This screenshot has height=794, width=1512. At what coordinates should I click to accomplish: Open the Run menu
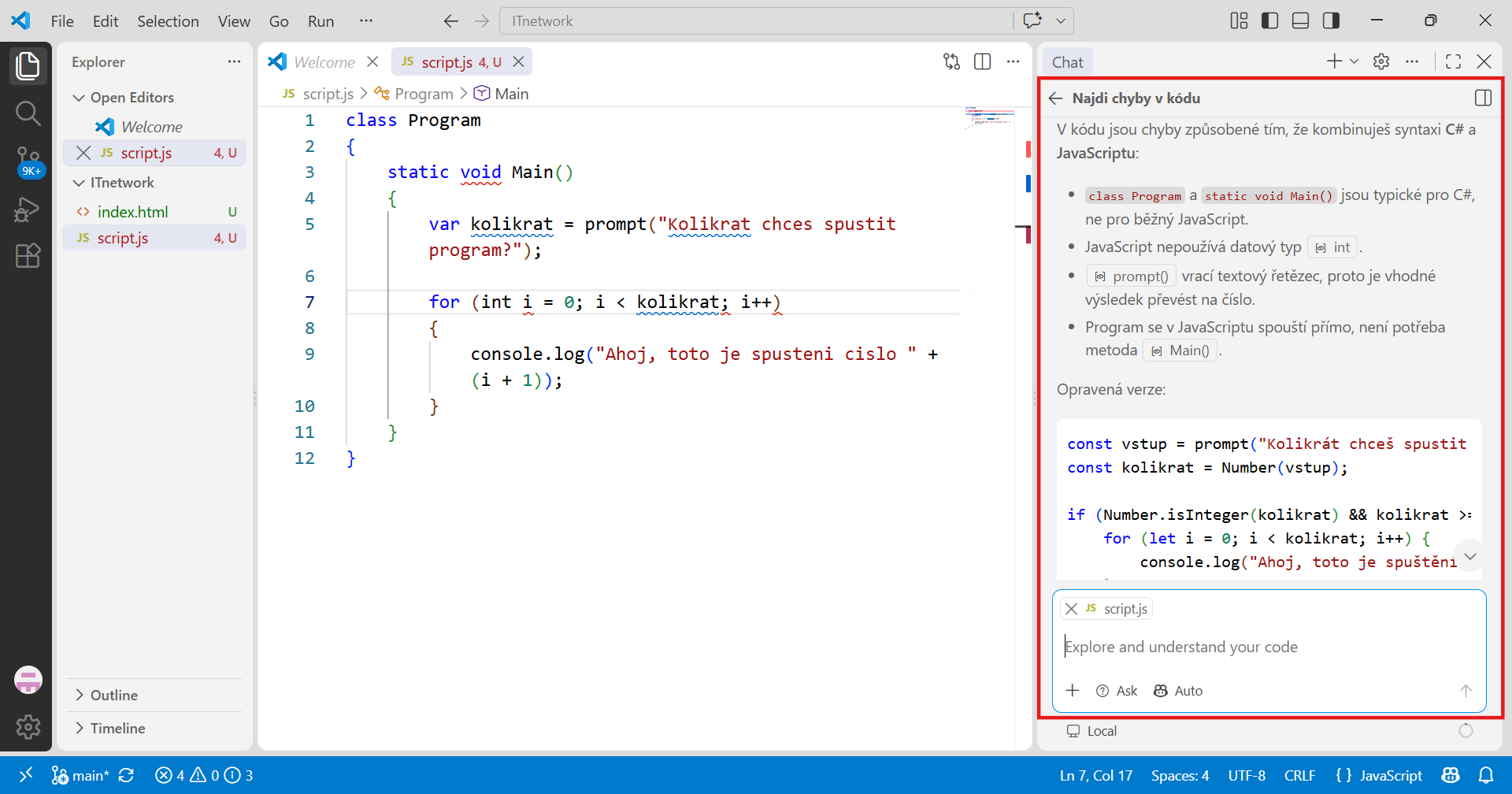pos(321,21)
